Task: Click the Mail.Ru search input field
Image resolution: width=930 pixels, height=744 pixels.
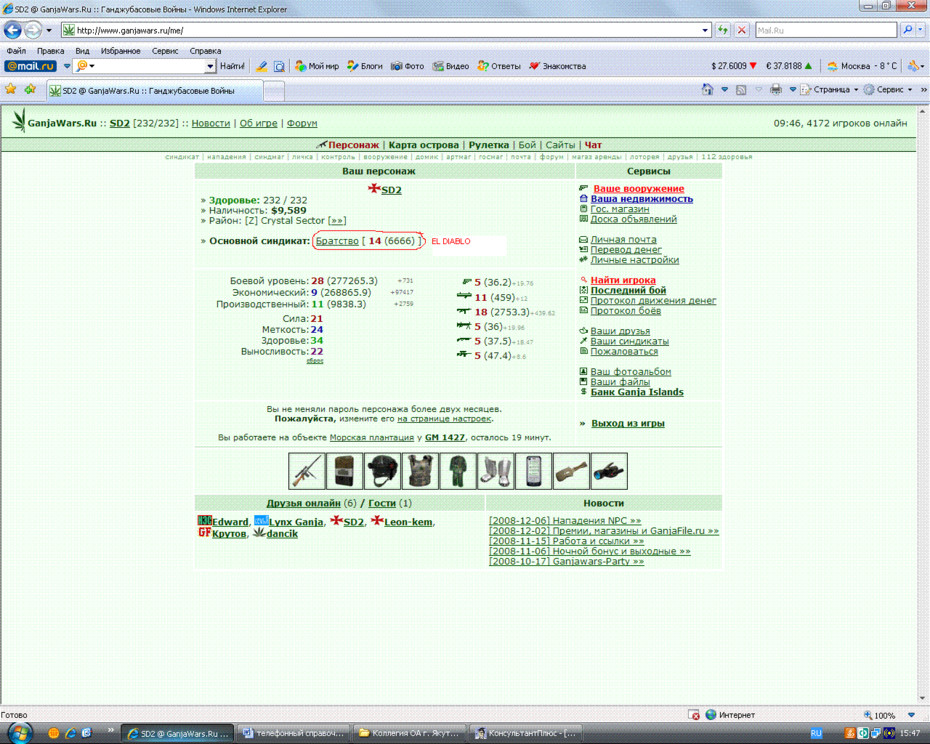Action: point(826,30)
